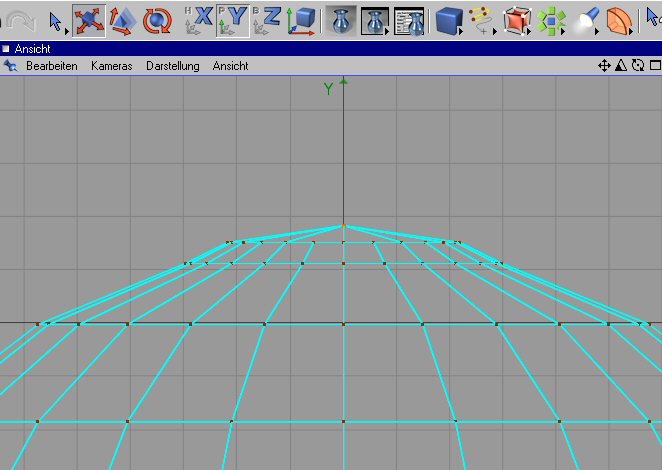Toggle Y axis lock
The width and height of the screenshot is (662, 470).
click(233, 19)
